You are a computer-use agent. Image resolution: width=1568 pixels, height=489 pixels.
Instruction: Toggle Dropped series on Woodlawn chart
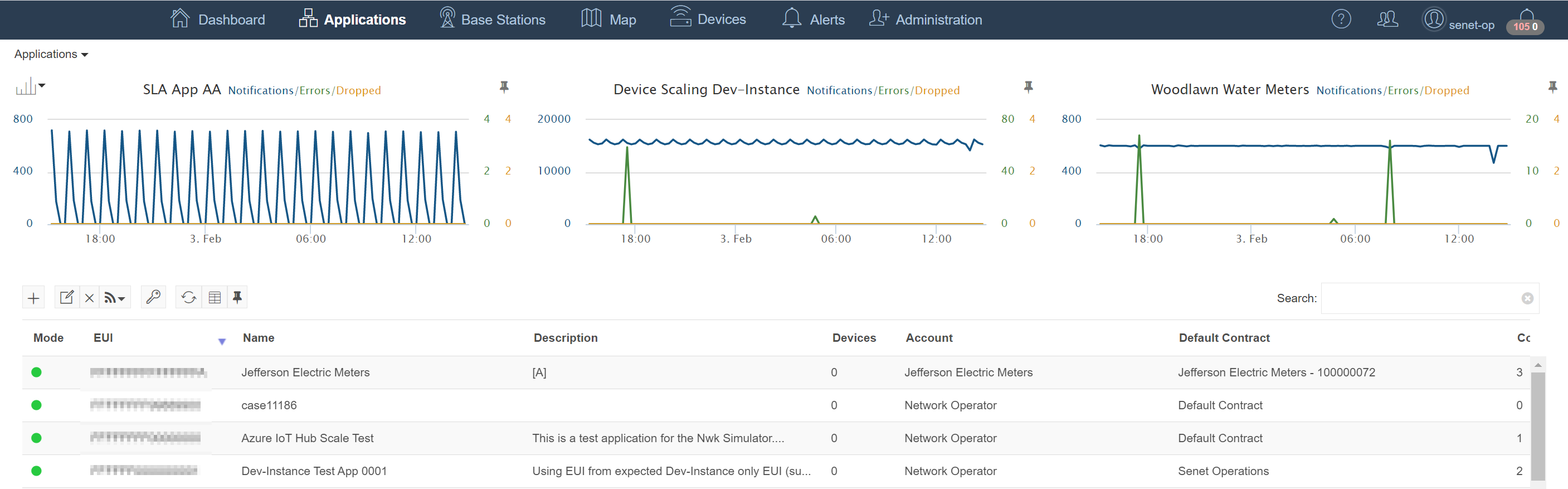[1447, 90]
